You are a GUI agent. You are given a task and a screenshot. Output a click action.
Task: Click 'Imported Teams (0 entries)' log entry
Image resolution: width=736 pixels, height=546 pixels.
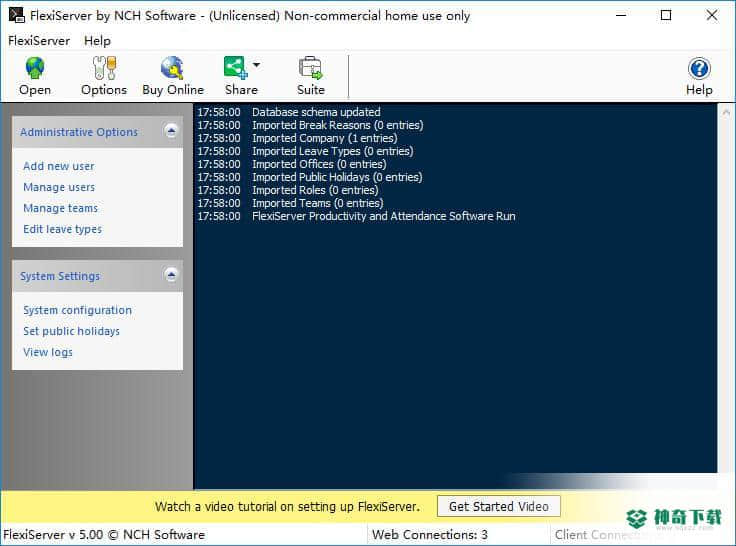click(318, 203)
